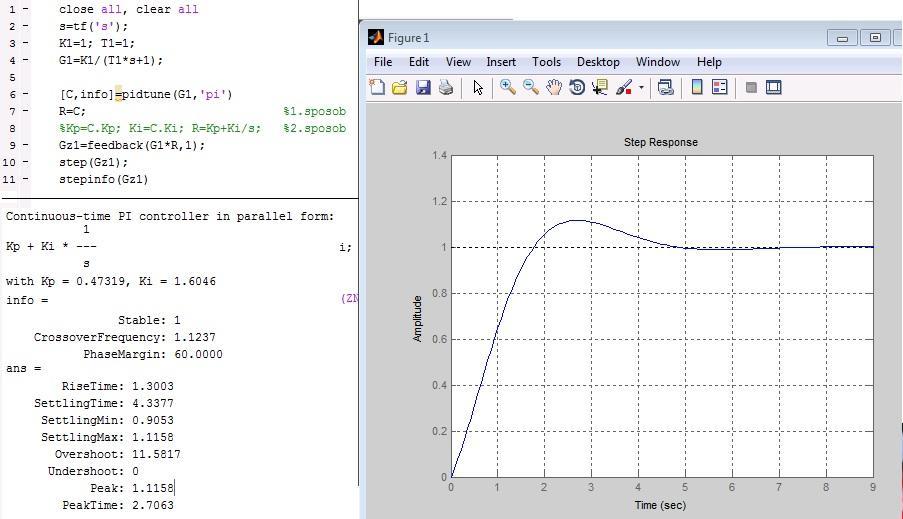Select the Edit Plot arrow tool
903x519 pixels.
coord(478,88)
